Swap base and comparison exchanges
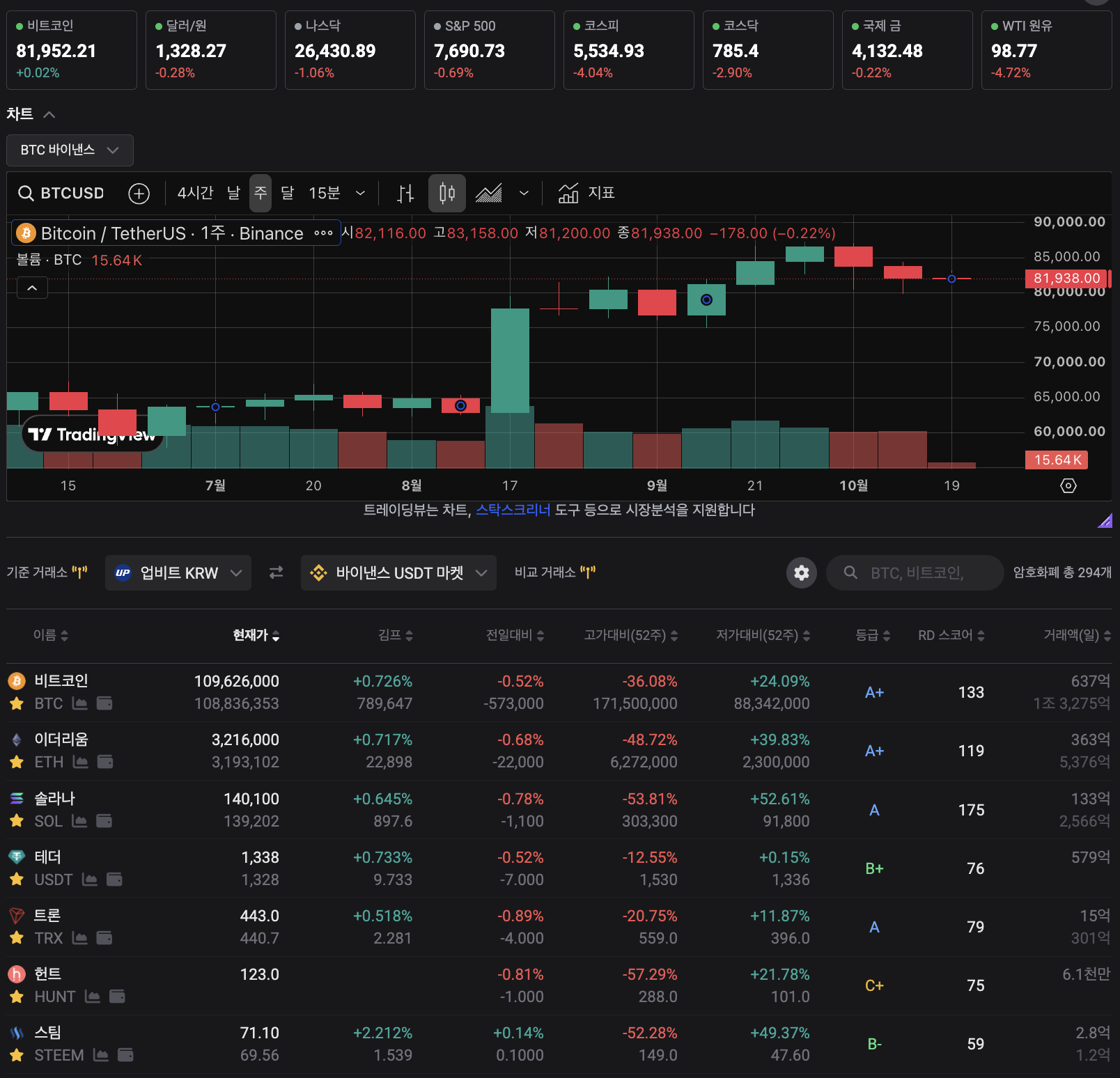The height and width of the screenshot is (1078, 1120). (277, 572)
